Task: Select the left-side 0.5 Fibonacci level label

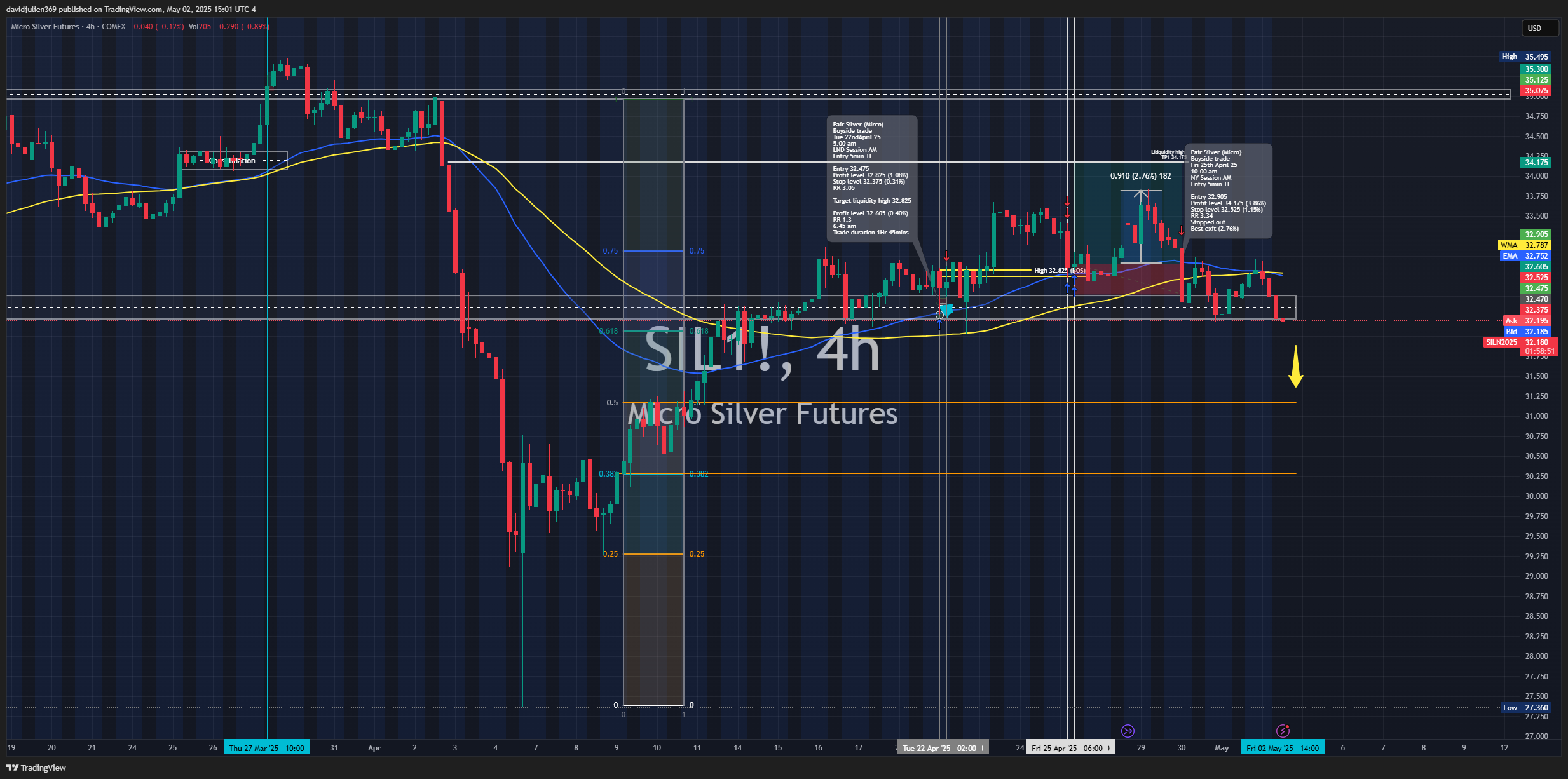Action: click(611, 402)
